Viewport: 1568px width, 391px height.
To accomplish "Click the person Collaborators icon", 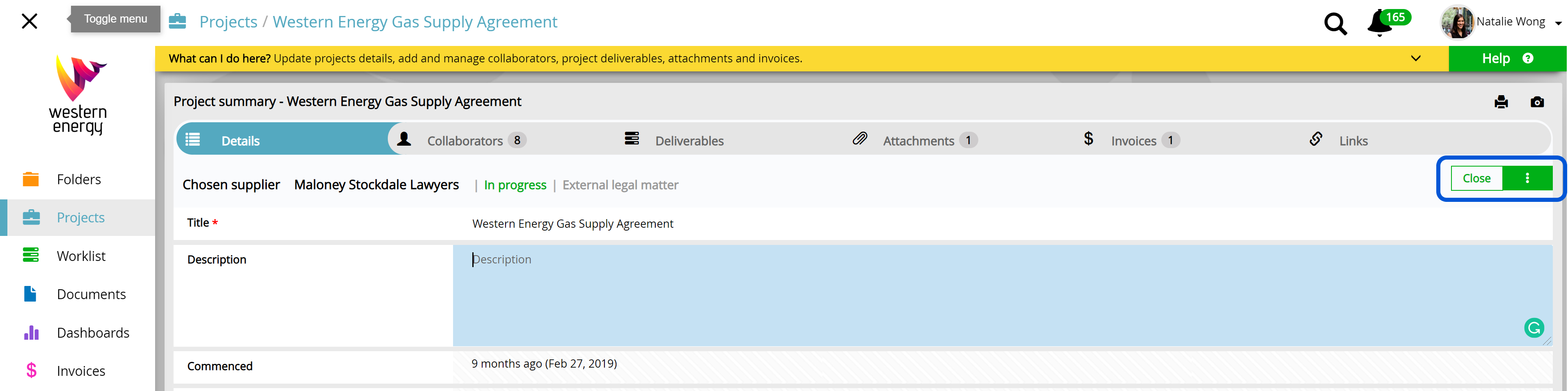I will click(x=403, y=139).
